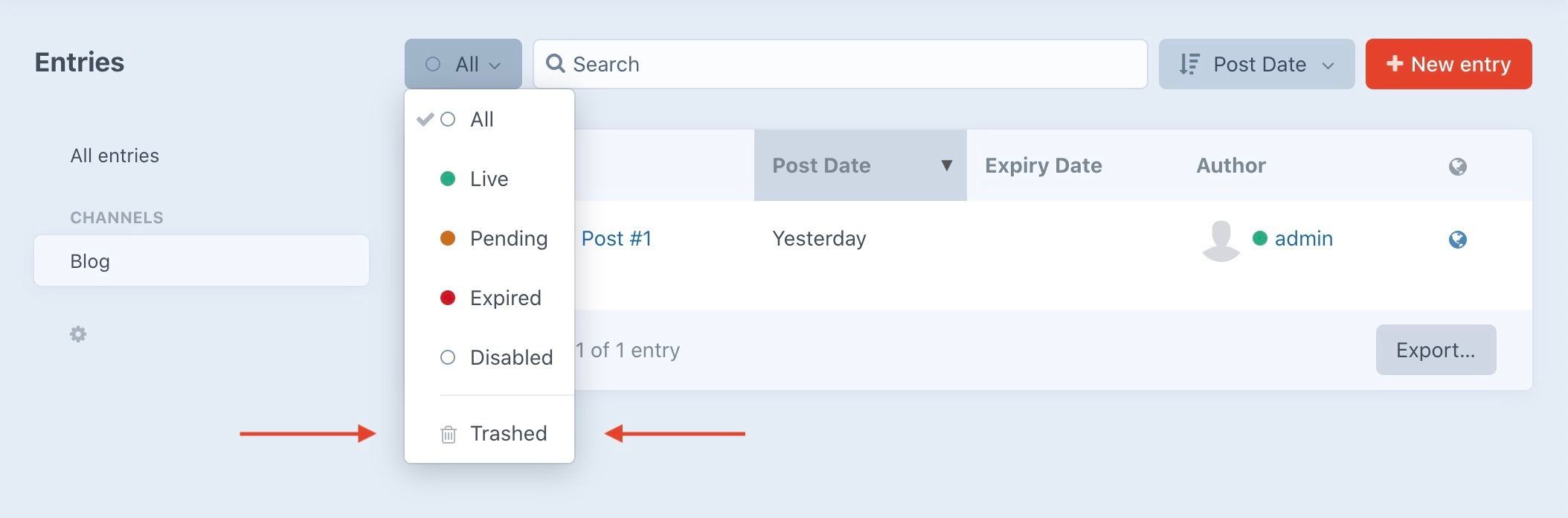The width and height of the screenshot is (1568, 518).
Task: Open the status filter dropdown labeled All
Action: tap(463, 64)
